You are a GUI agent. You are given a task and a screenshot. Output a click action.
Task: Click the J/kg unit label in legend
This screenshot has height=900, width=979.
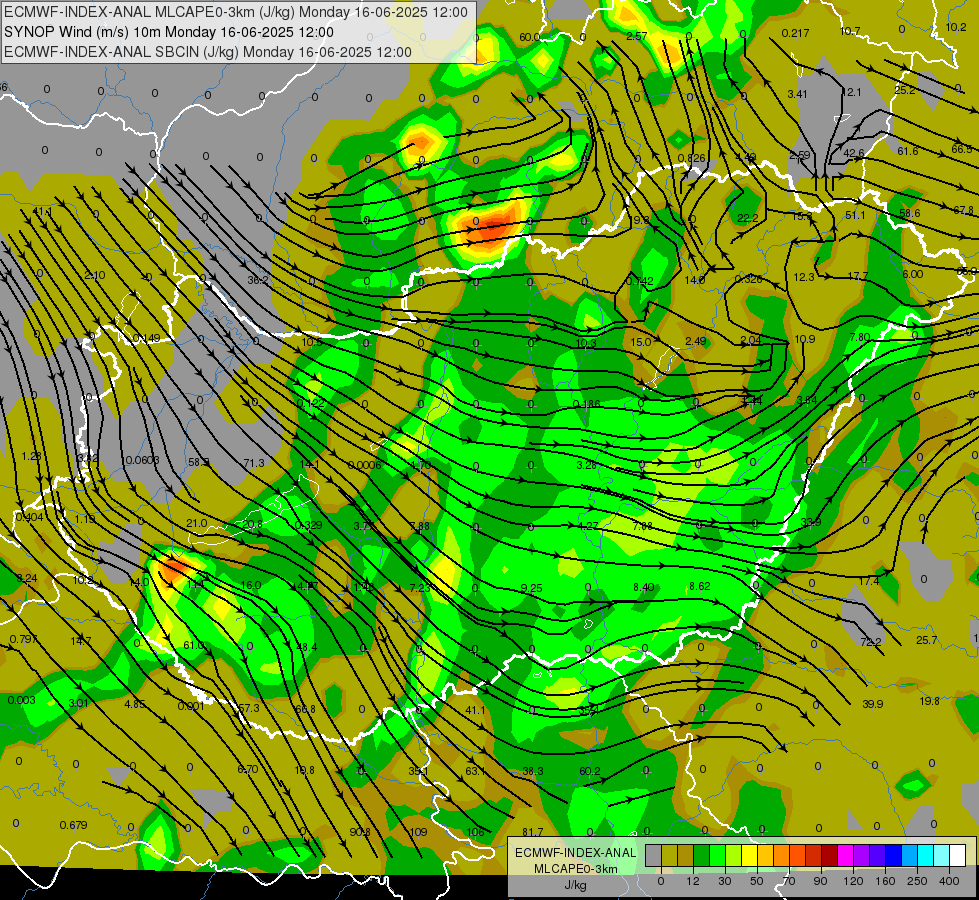pyautogui.click(x=576, y=884)
